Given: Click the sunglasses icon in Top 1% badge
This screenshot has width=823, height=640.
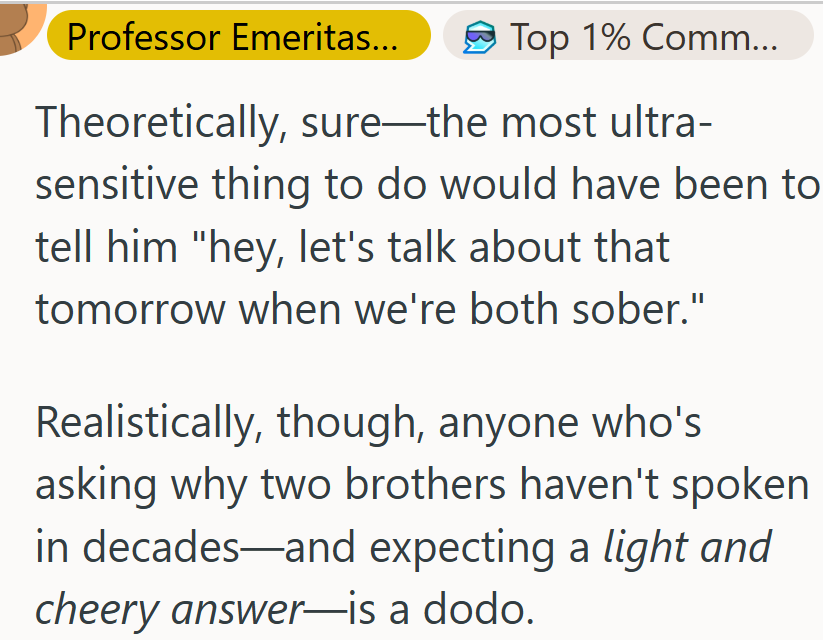Looking at the screenshot, I should [x=480, y=38].
